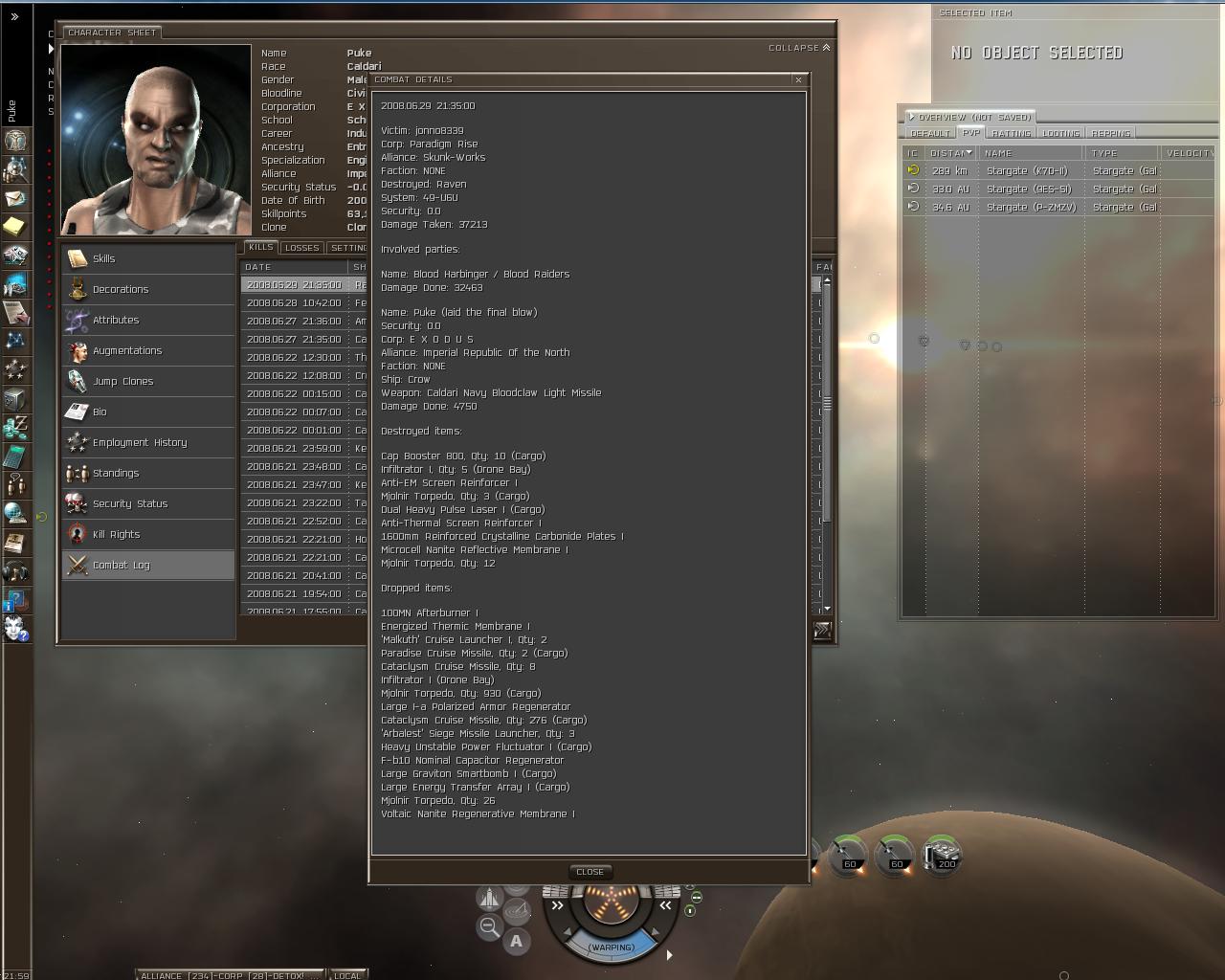The width and height of the screenshot is (1225, 980).
Task: Click the ship speed gauge showing Warping
Action: click(611, 947)
